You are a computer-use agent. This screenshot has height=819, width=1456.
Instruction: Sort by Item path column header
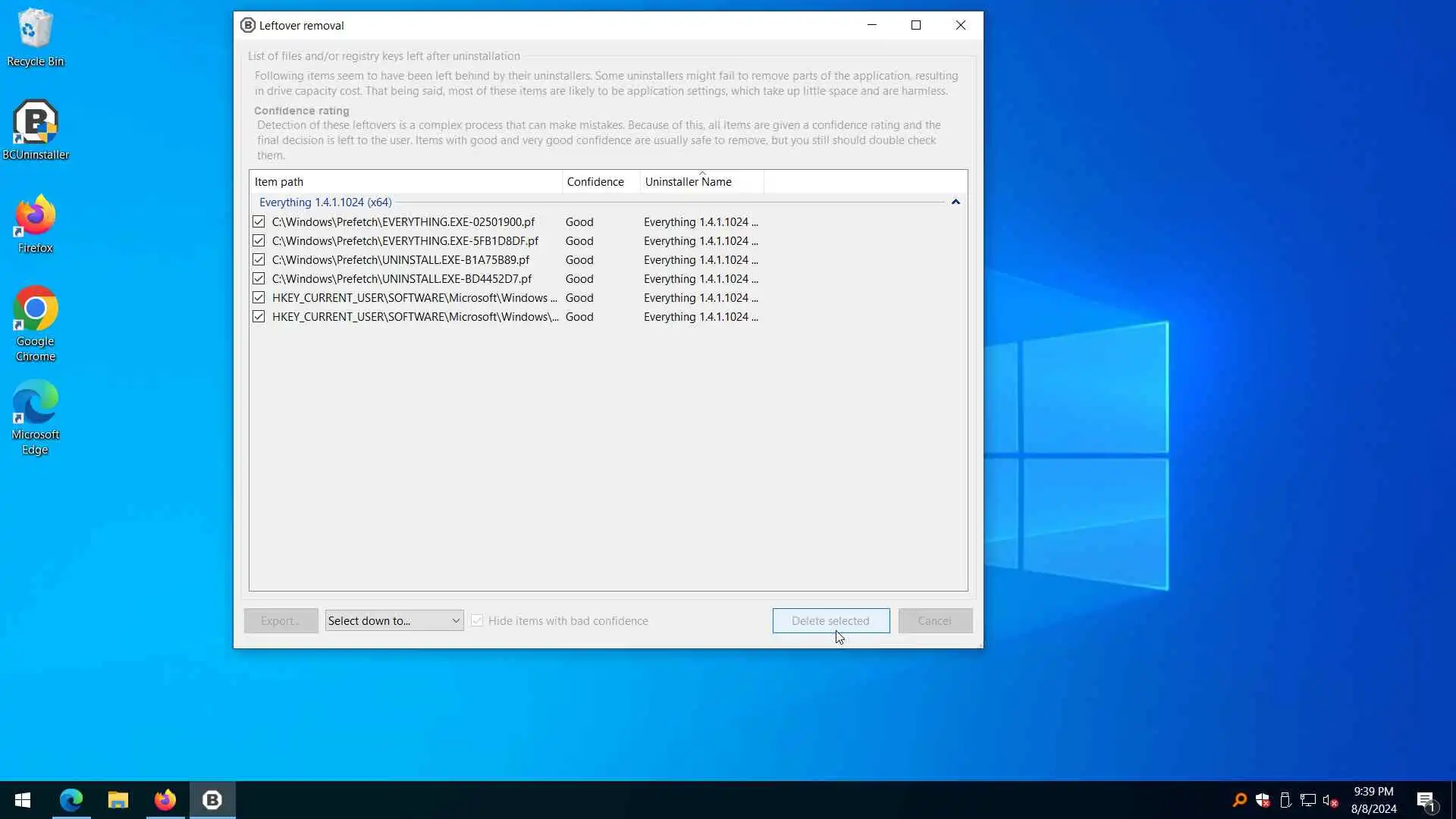point(405,182)
